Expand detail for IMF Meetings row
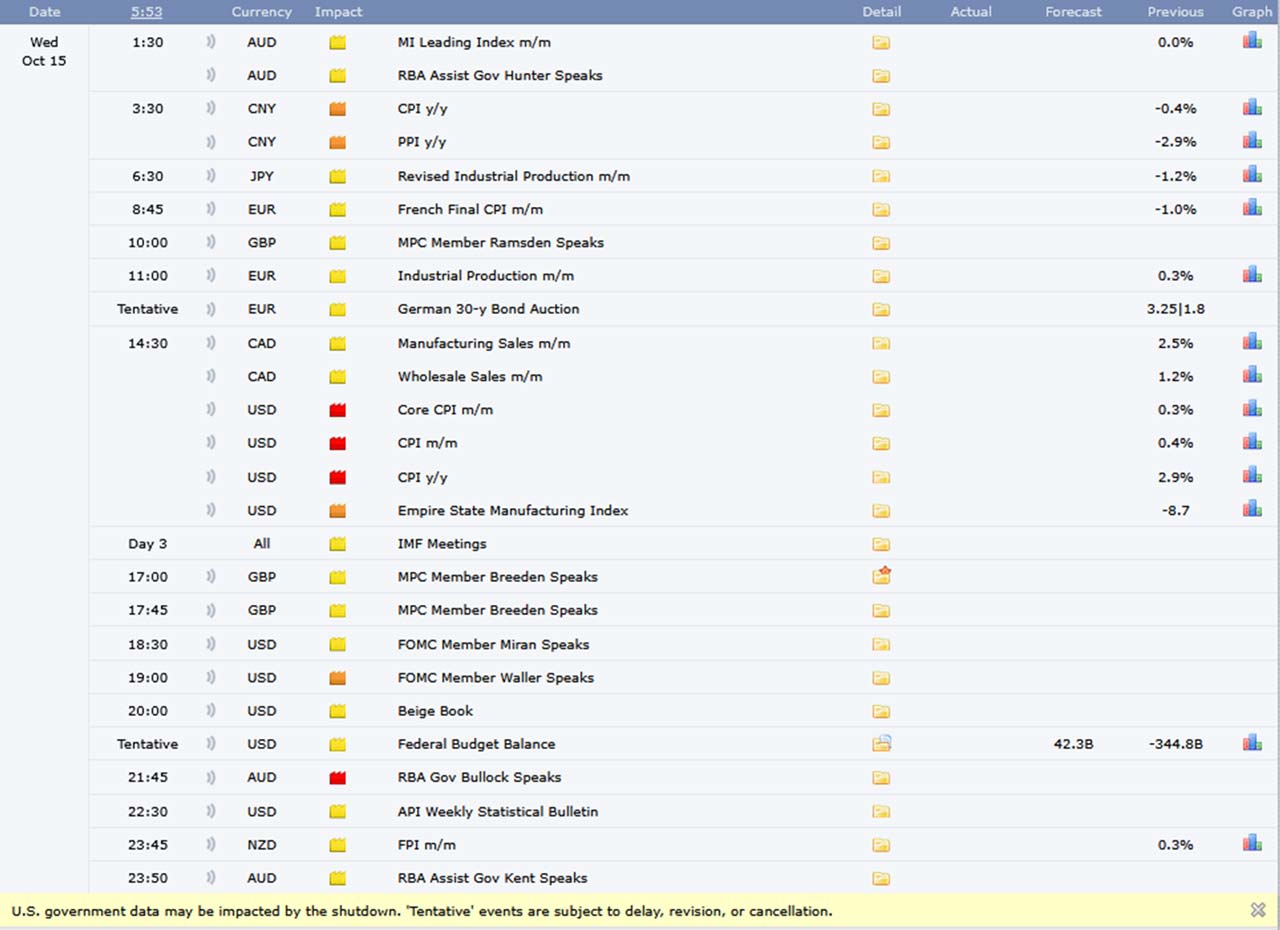 coord(880,544)
